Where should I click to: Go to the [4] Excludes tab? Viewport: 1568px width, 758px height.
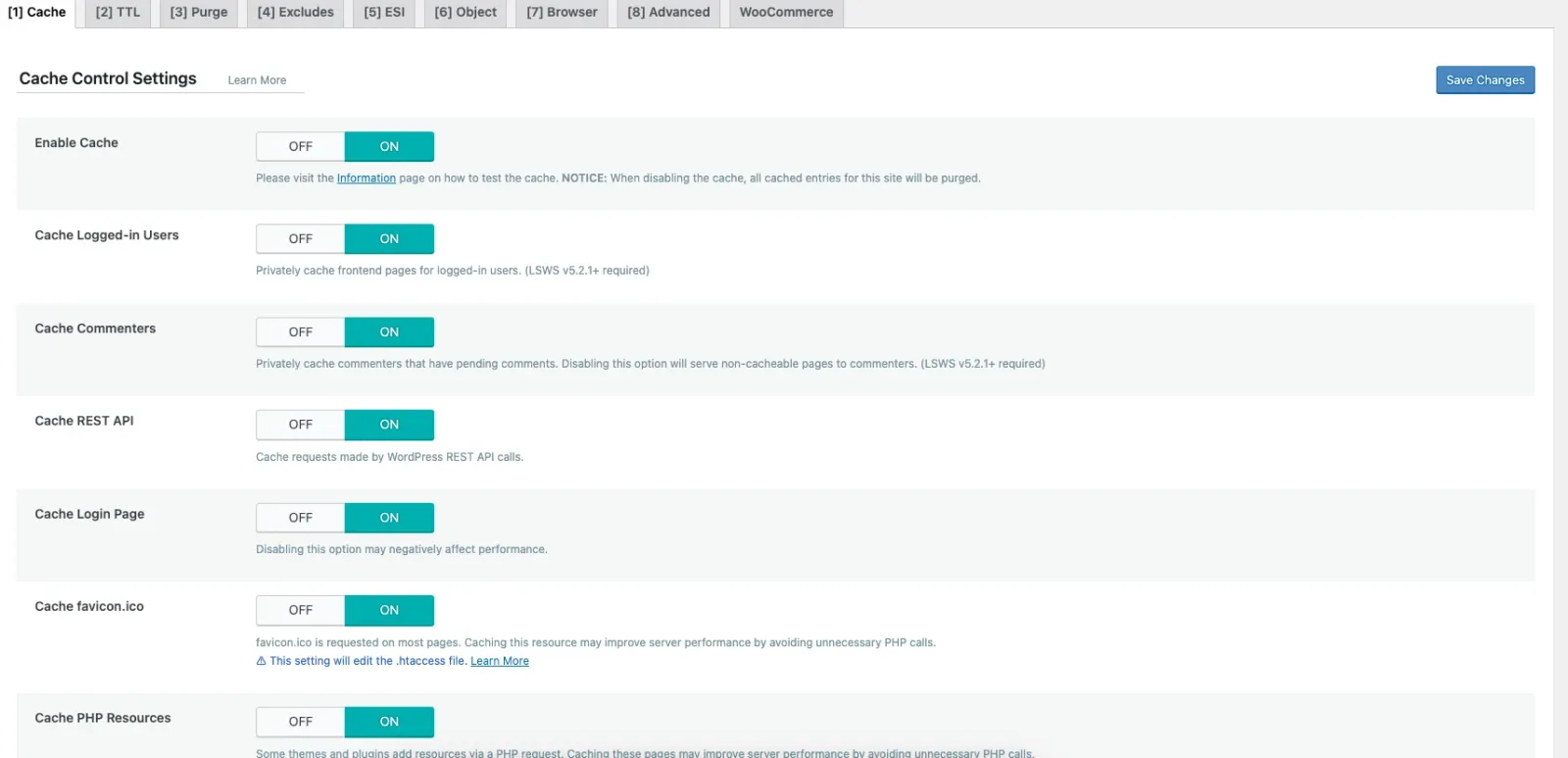point(296,13)
